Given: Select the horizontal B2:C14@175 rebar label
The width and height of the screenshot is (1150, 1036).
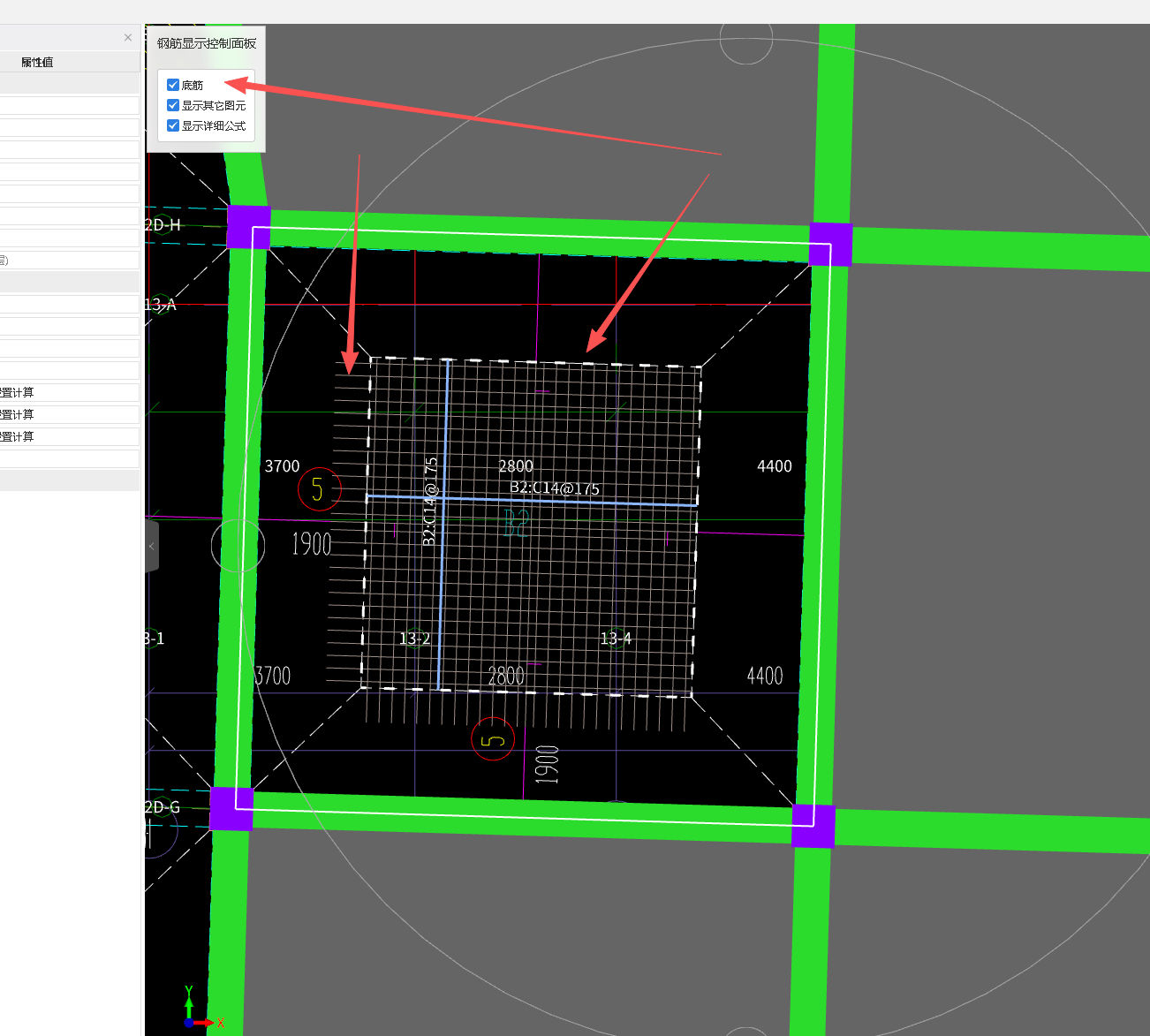Looking at the screenshot, I should pos(555,488).
